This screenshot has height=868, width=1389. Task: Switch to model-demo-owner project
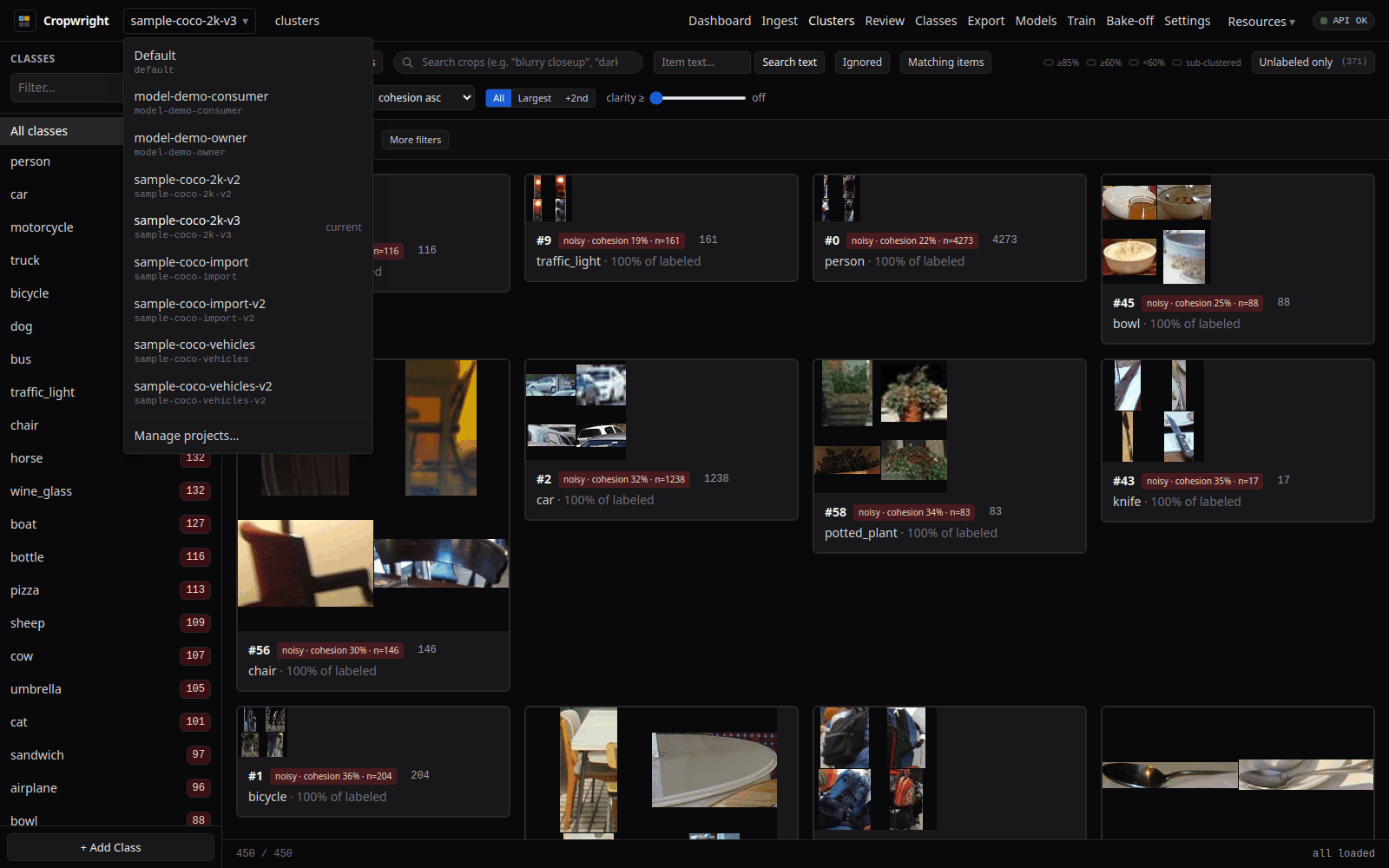pos(248,144)
